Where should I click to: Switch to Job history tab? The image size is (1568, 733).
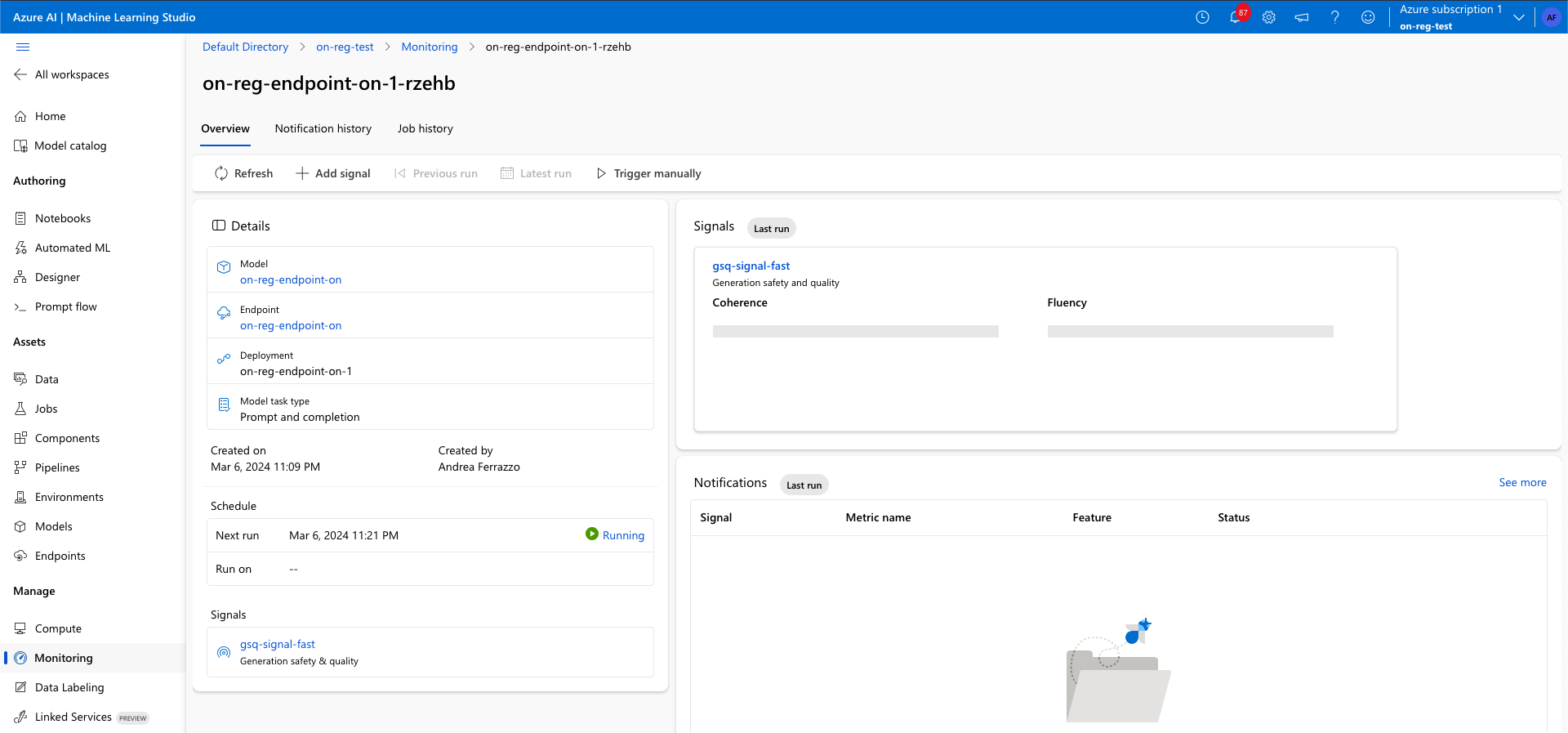pos(425,128)
